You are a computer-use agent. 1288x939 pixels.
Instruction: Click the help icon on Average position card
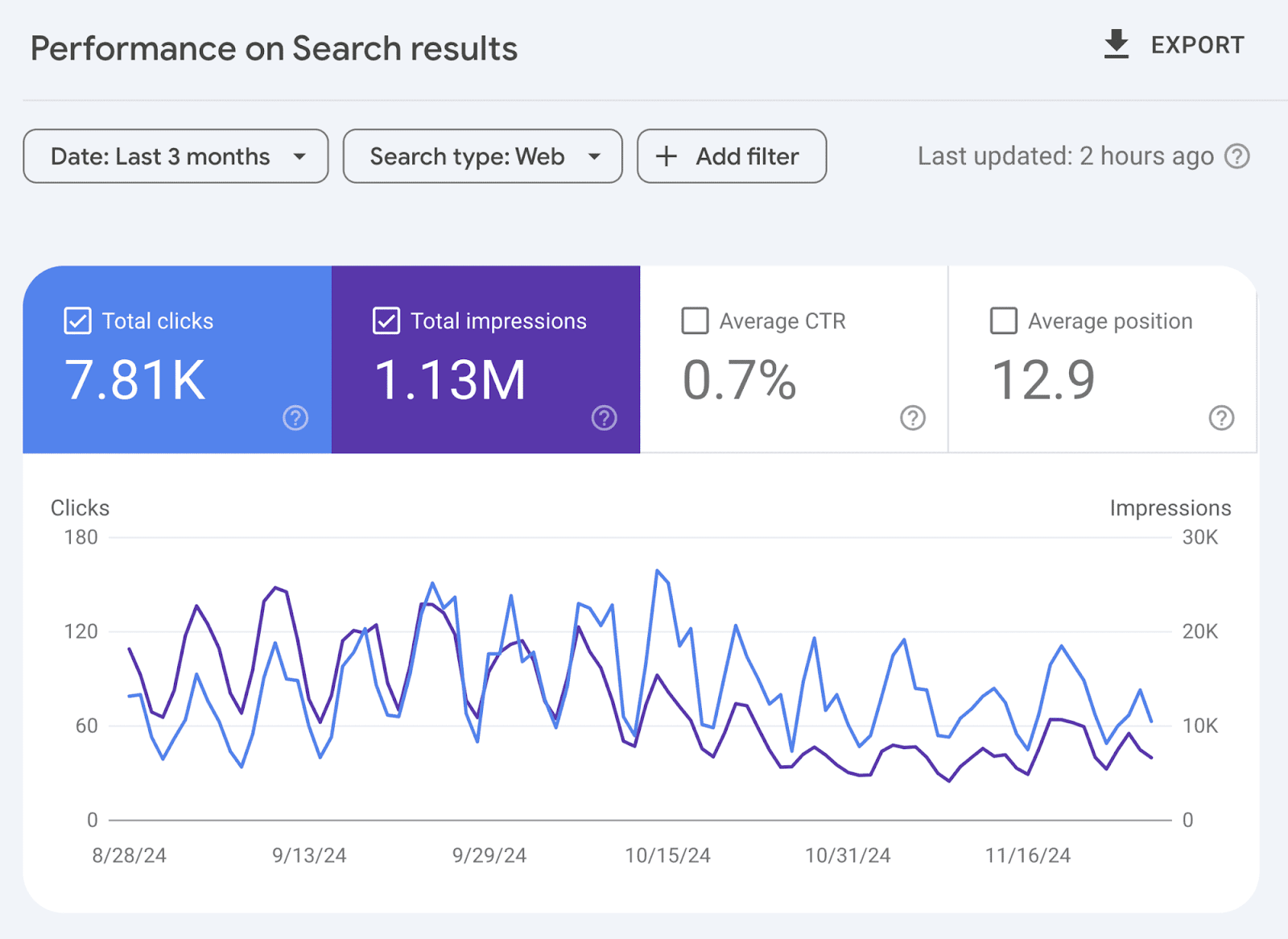tap(1221, 418)
